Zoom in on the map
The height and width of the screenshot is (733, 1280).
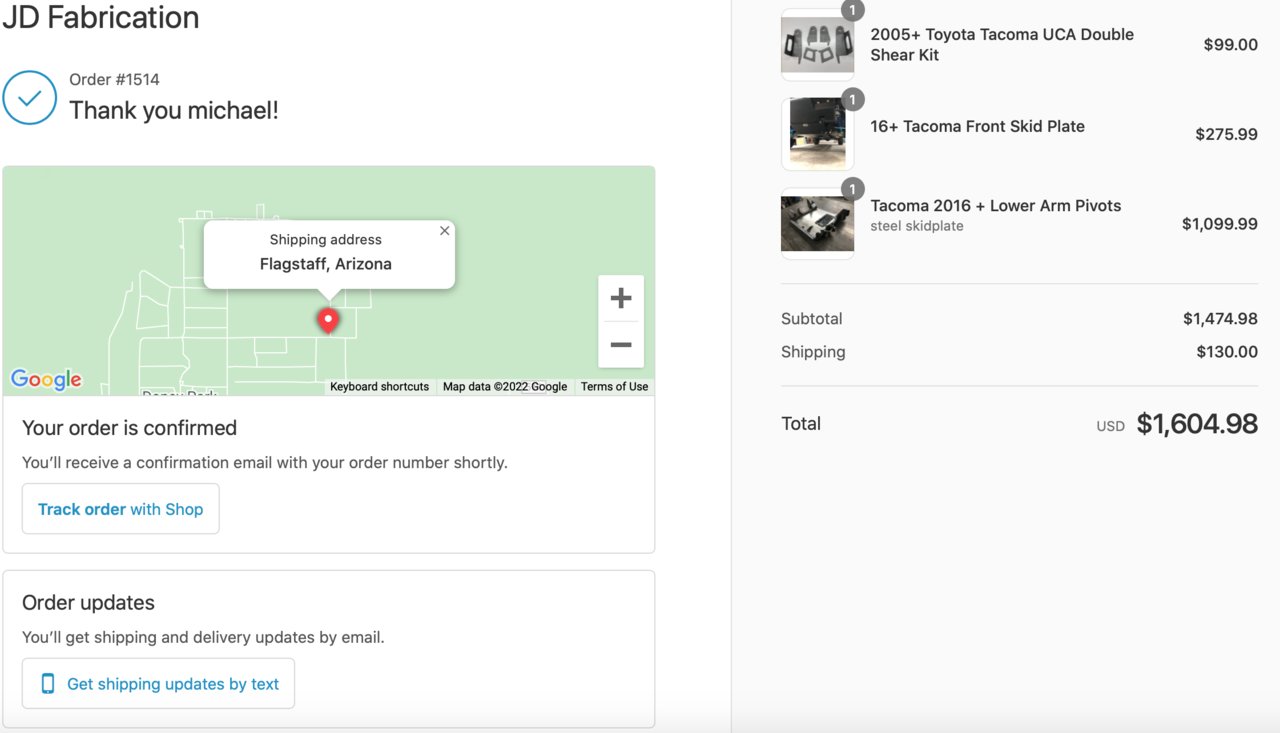click(621, 298)
